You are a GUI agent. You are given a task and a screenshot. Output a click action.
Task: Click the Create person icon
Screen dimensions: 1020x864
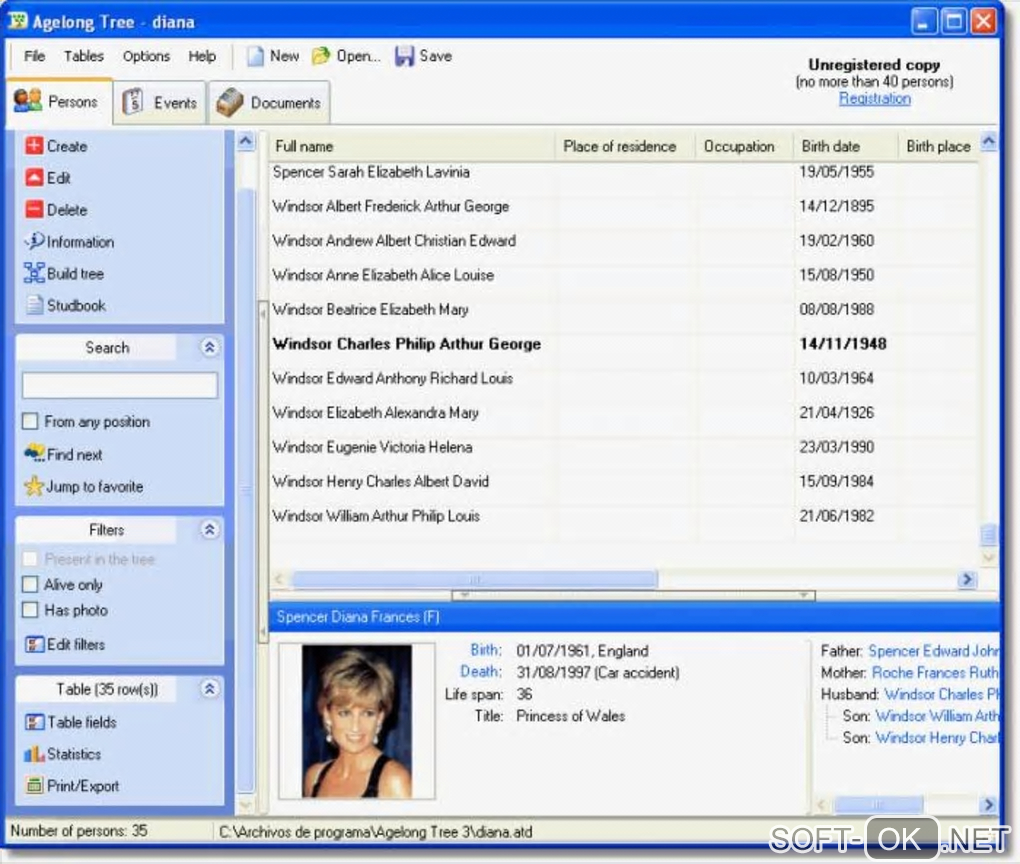tap(34, 145)
